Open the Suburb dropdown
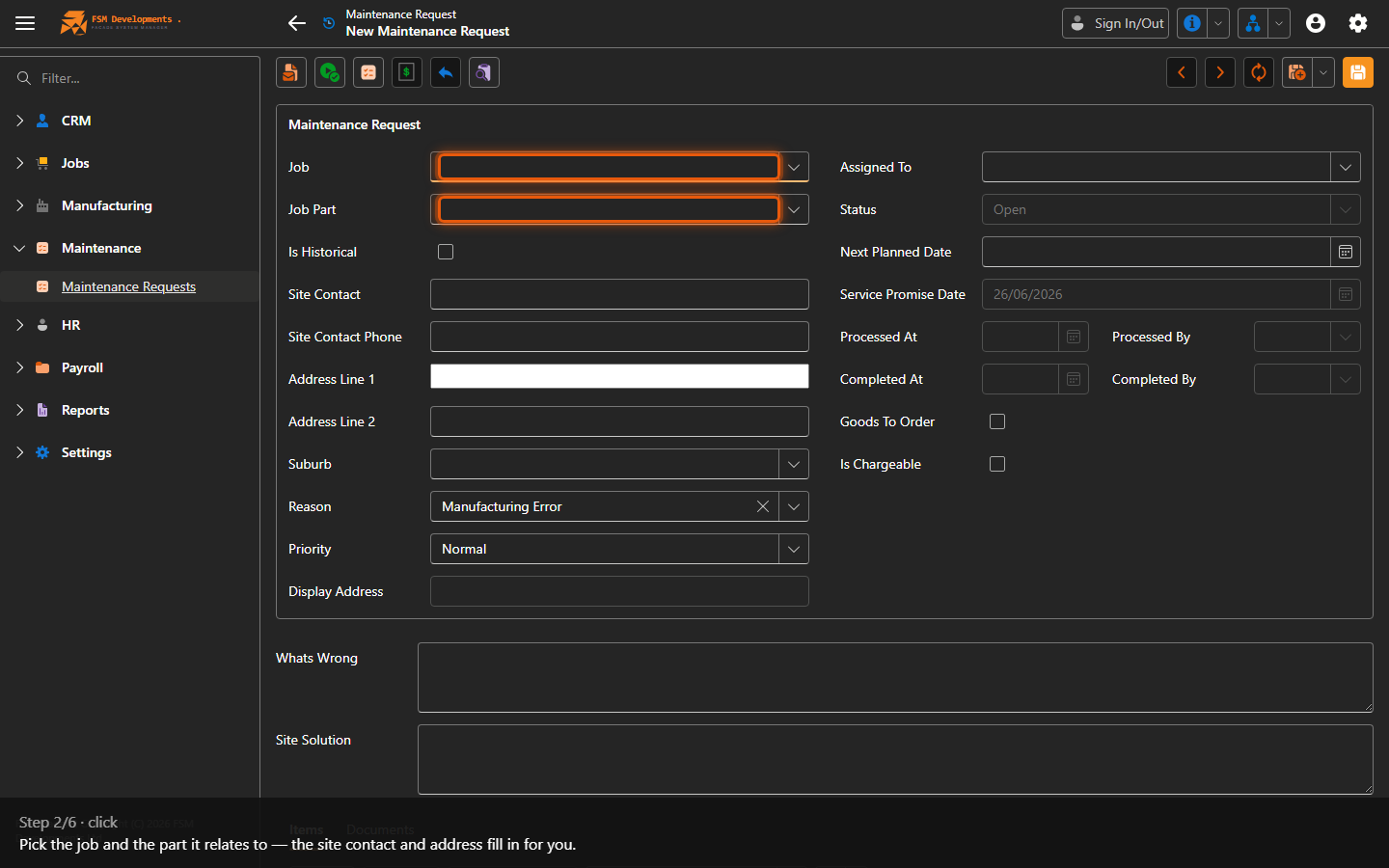 click(794, 464)
